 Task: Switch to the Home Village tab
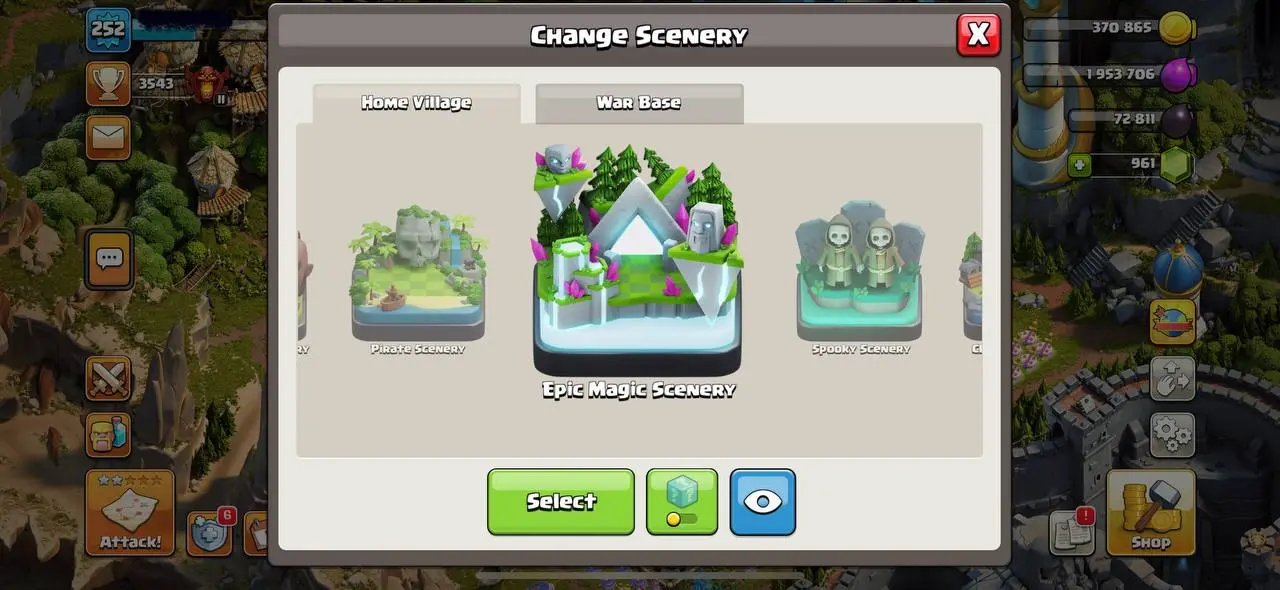click(416, 103)
